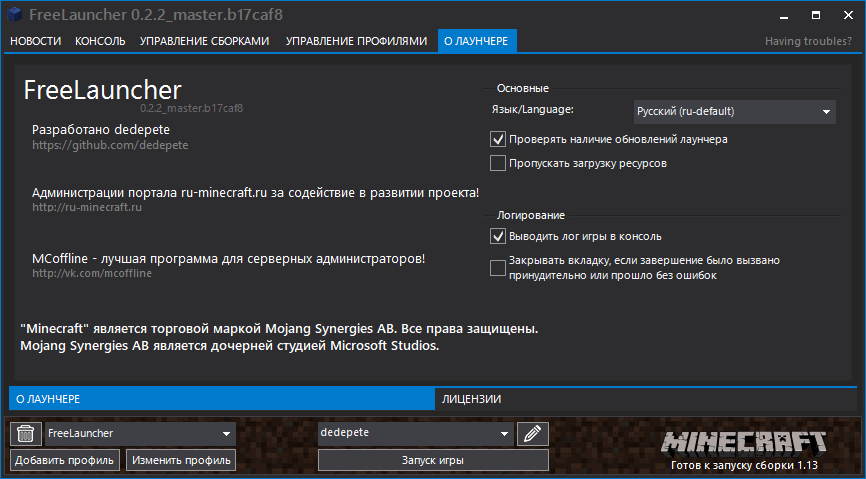Click the FreeLauncher app icon in title bar
866x479 pixels.
[x=15, y=15]
